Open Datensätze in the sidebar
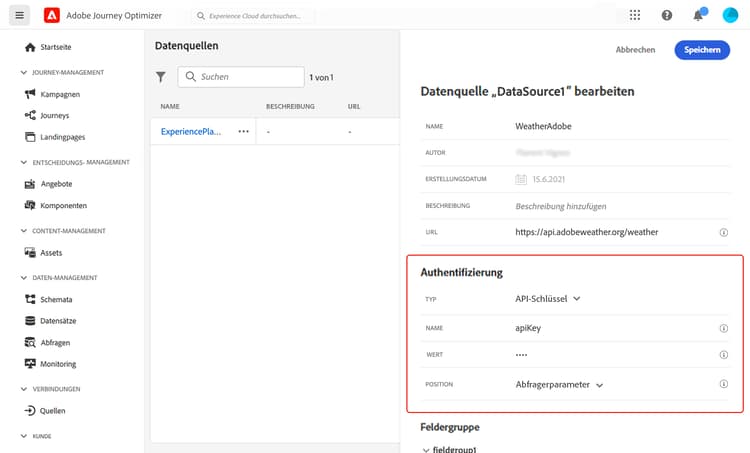Image resolution: width=750 pixels, height=453 pixels. (x=51, y=320)
